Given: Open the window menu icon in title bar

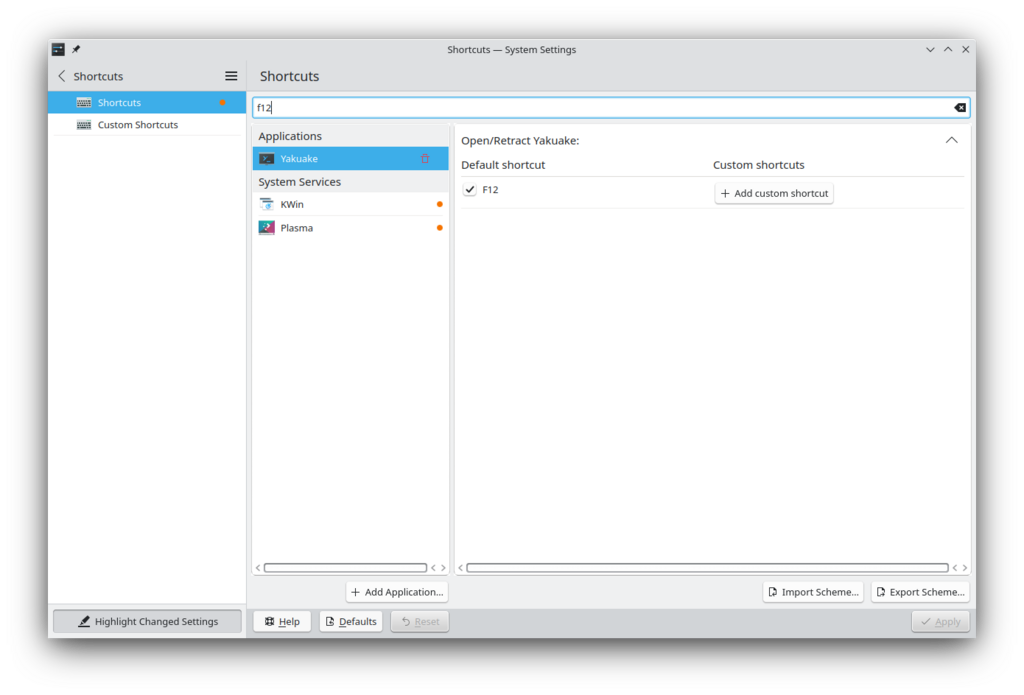Looking at the screenshot, I should [58, 49].
